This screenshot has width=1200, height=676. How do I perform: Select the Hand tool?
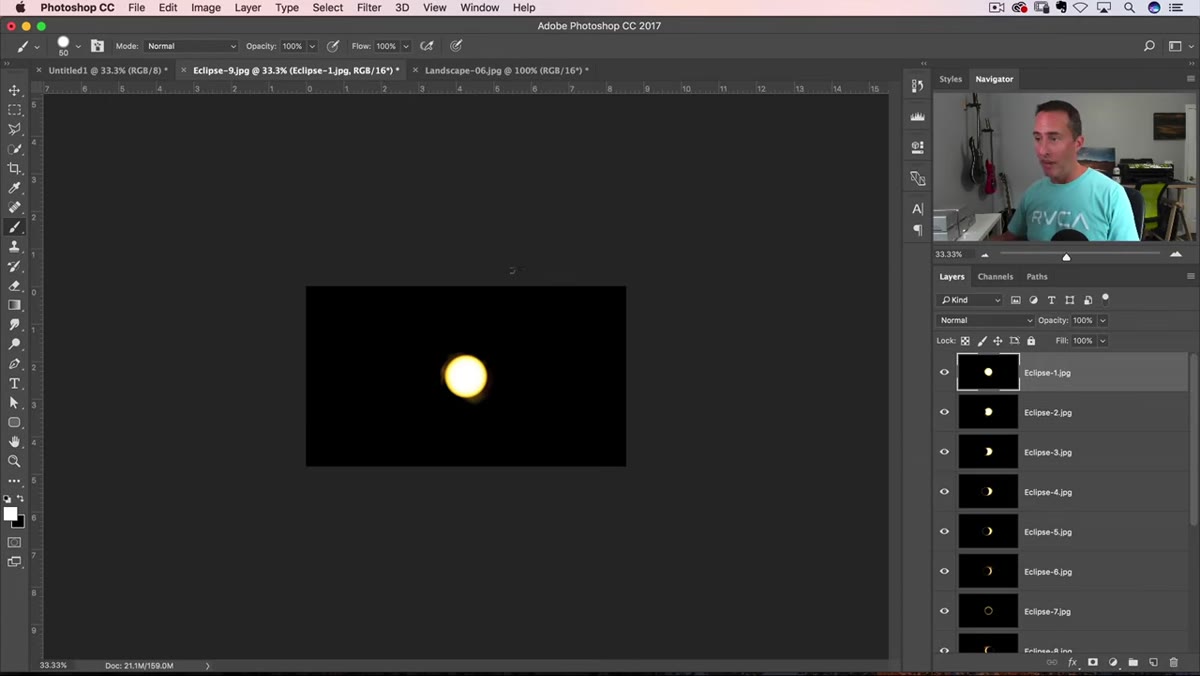[14, 442]
